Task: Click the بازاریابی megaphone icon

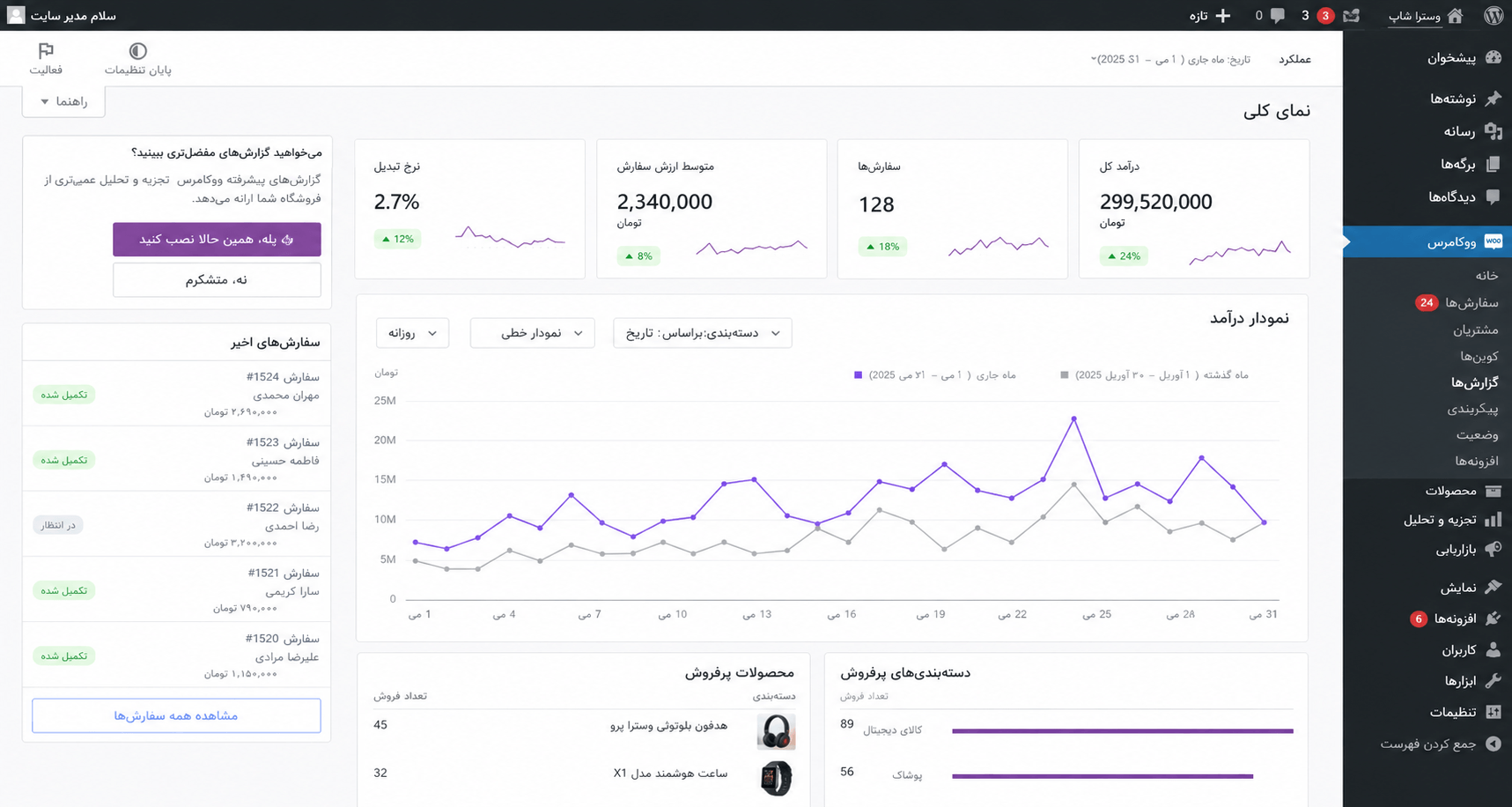Action: coord(1494,549)
